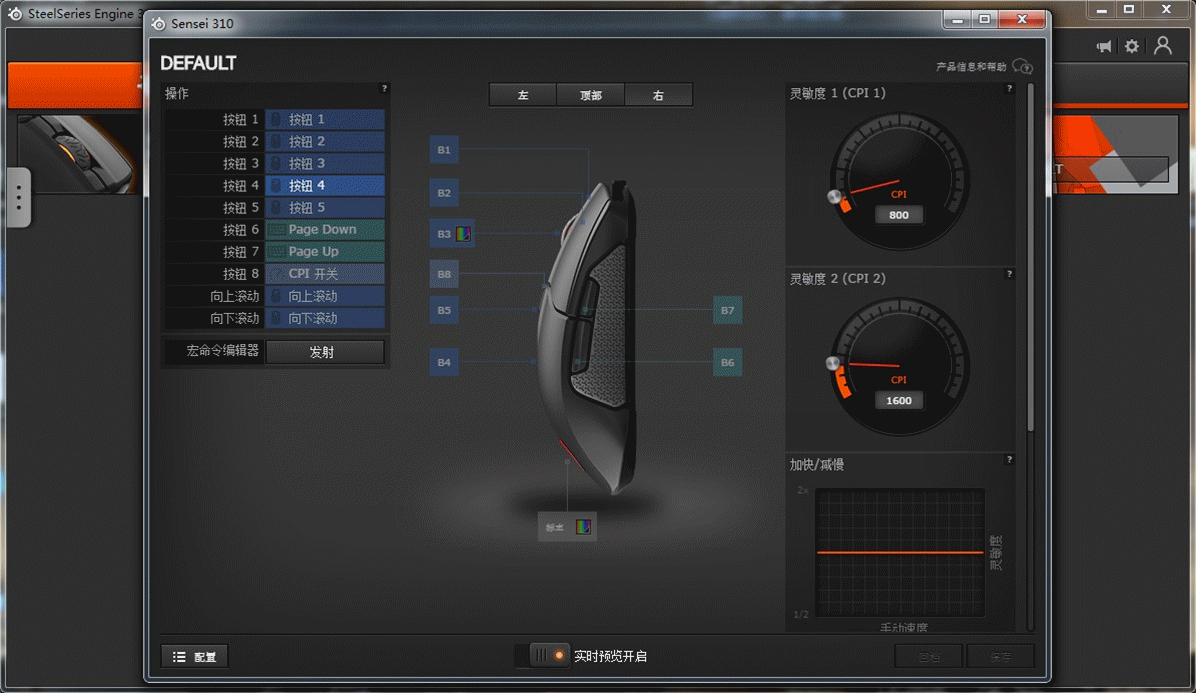Click the three-dot side handle in Engine window
The image size is (1196, 693).
tap(19, 197)
